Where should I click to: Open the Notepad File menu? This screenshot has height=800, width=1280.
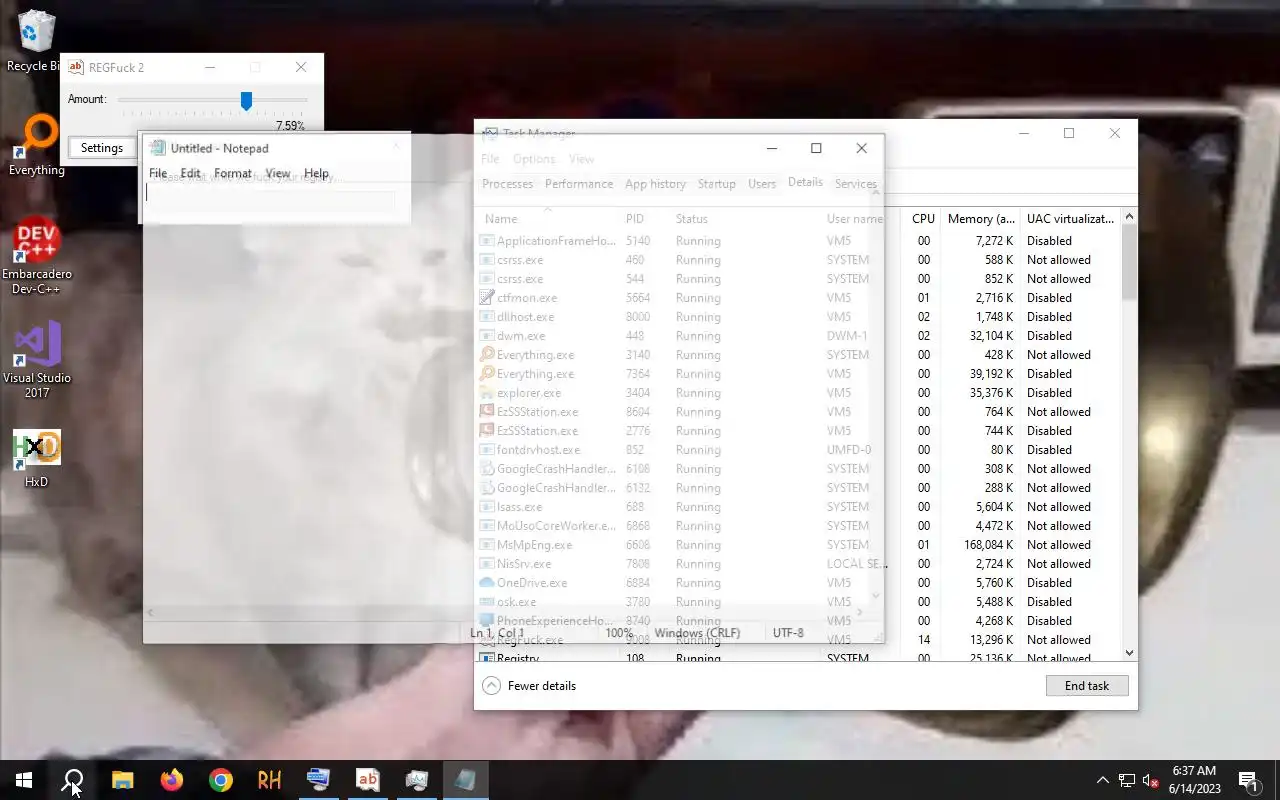tap(158, 173)
